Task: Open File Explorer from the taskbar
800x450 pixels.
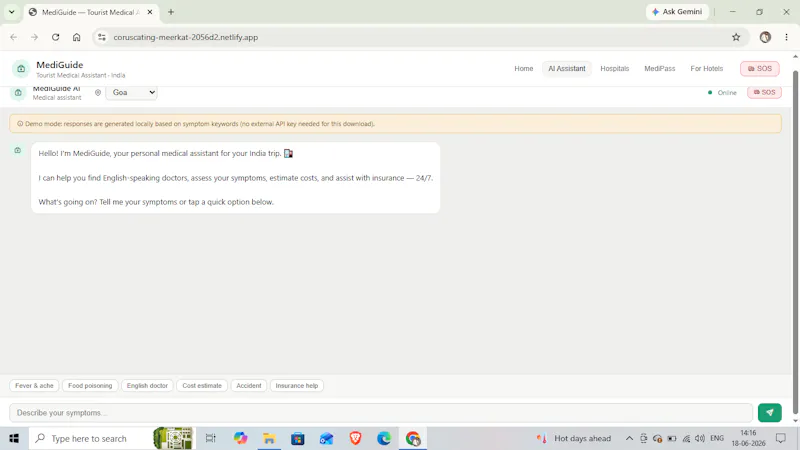Action: tap(269, 438)
